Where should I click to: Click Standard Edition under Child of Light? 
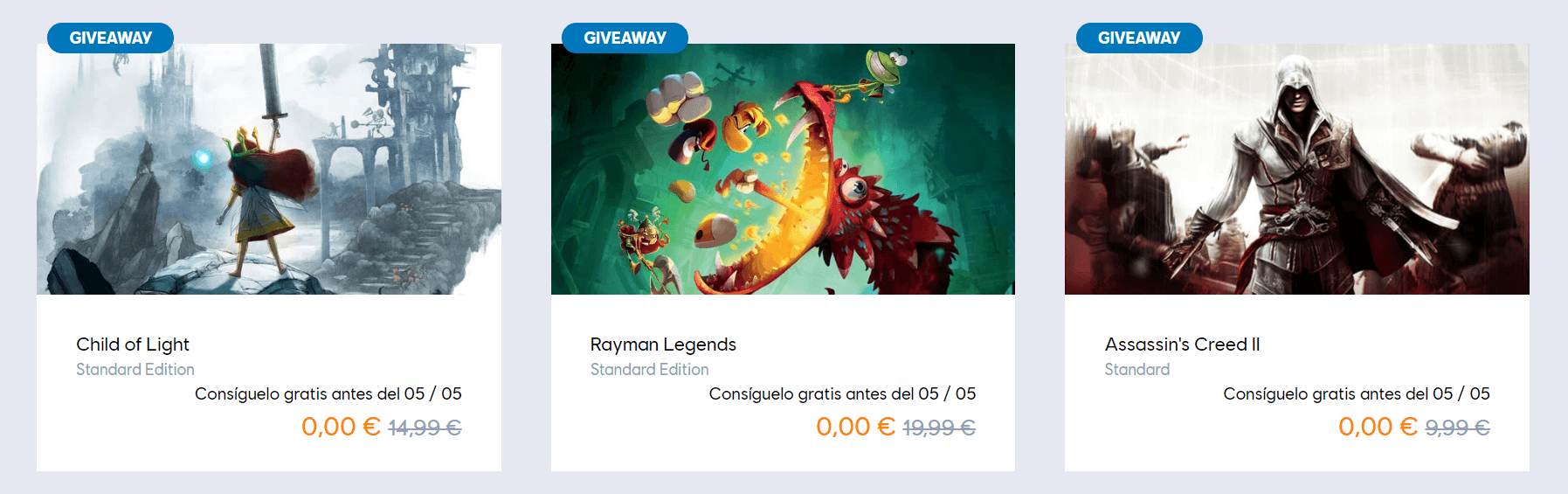point(135,370)
